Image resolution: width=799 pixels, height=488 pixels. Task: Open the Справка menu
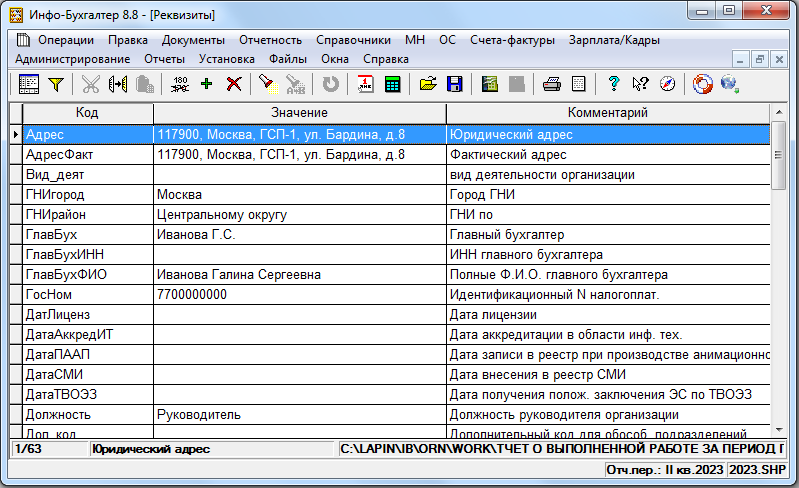[x=386, y=59]
